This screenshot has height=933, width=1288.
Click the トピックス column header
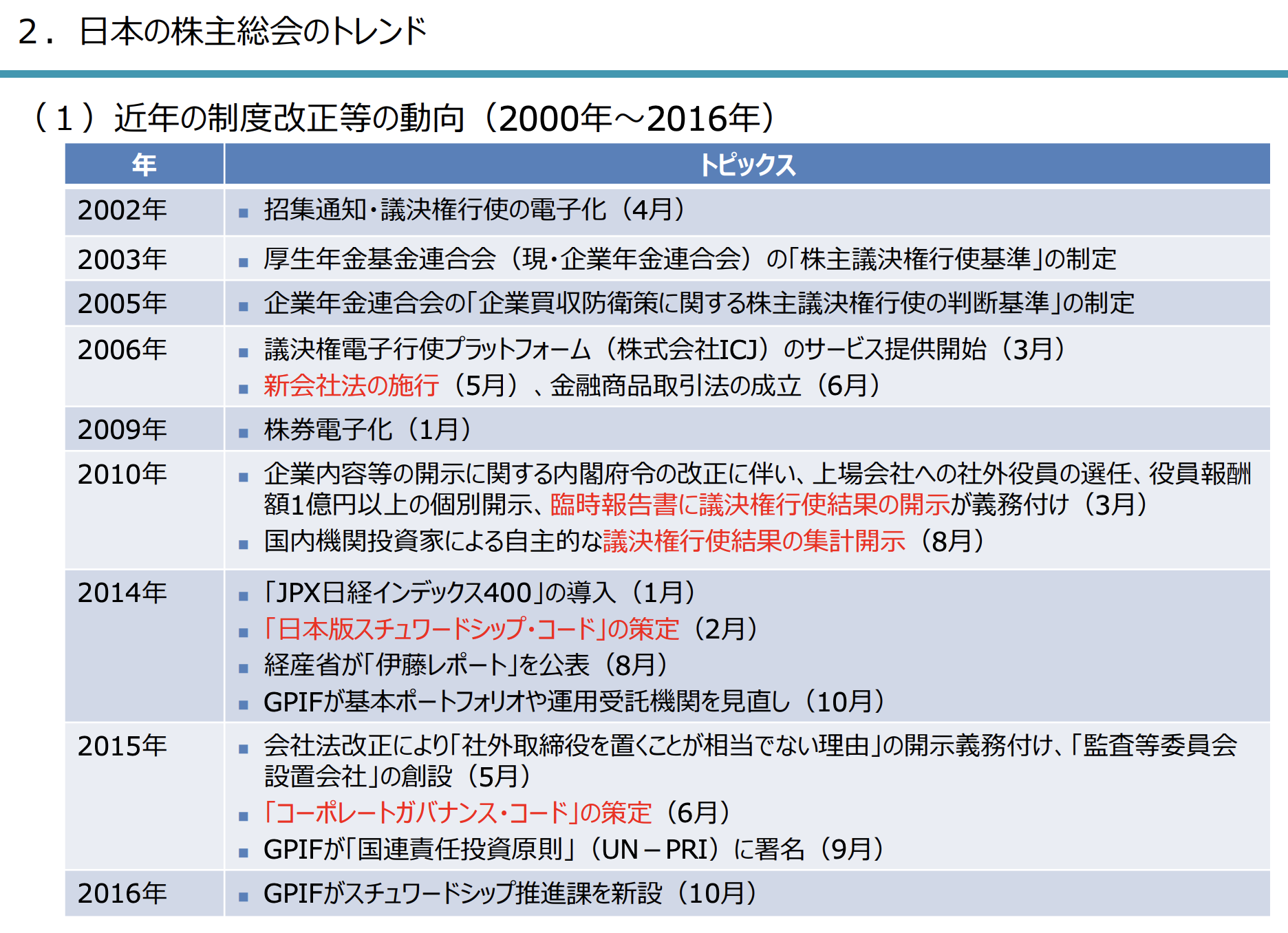747,164
